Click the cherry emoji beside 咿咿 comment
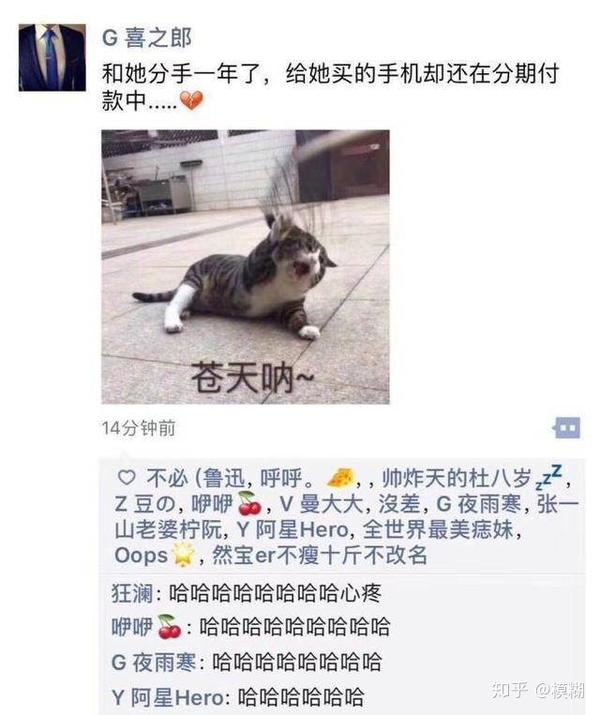The image size is (600, 715). (169, 626)
